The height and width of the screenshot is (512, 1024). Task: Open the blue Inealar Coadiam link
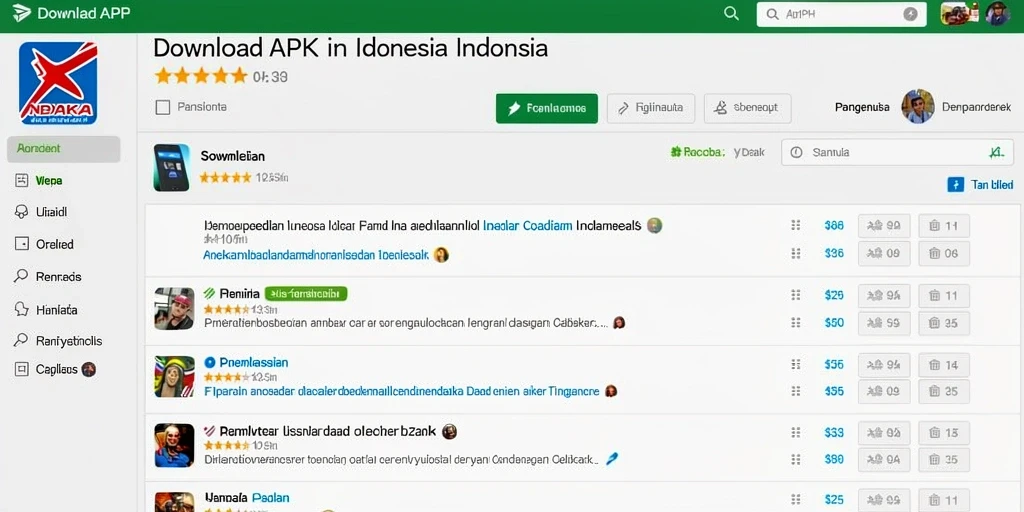pyautogui.click(x=528, y=225)
